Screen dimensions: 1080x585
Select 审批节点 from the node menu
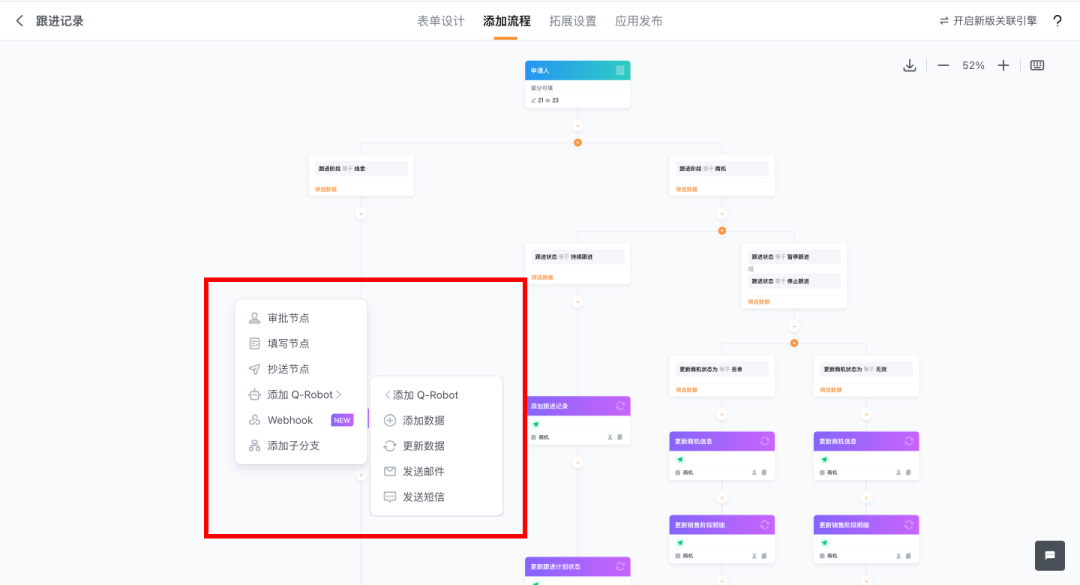[288, 318]
